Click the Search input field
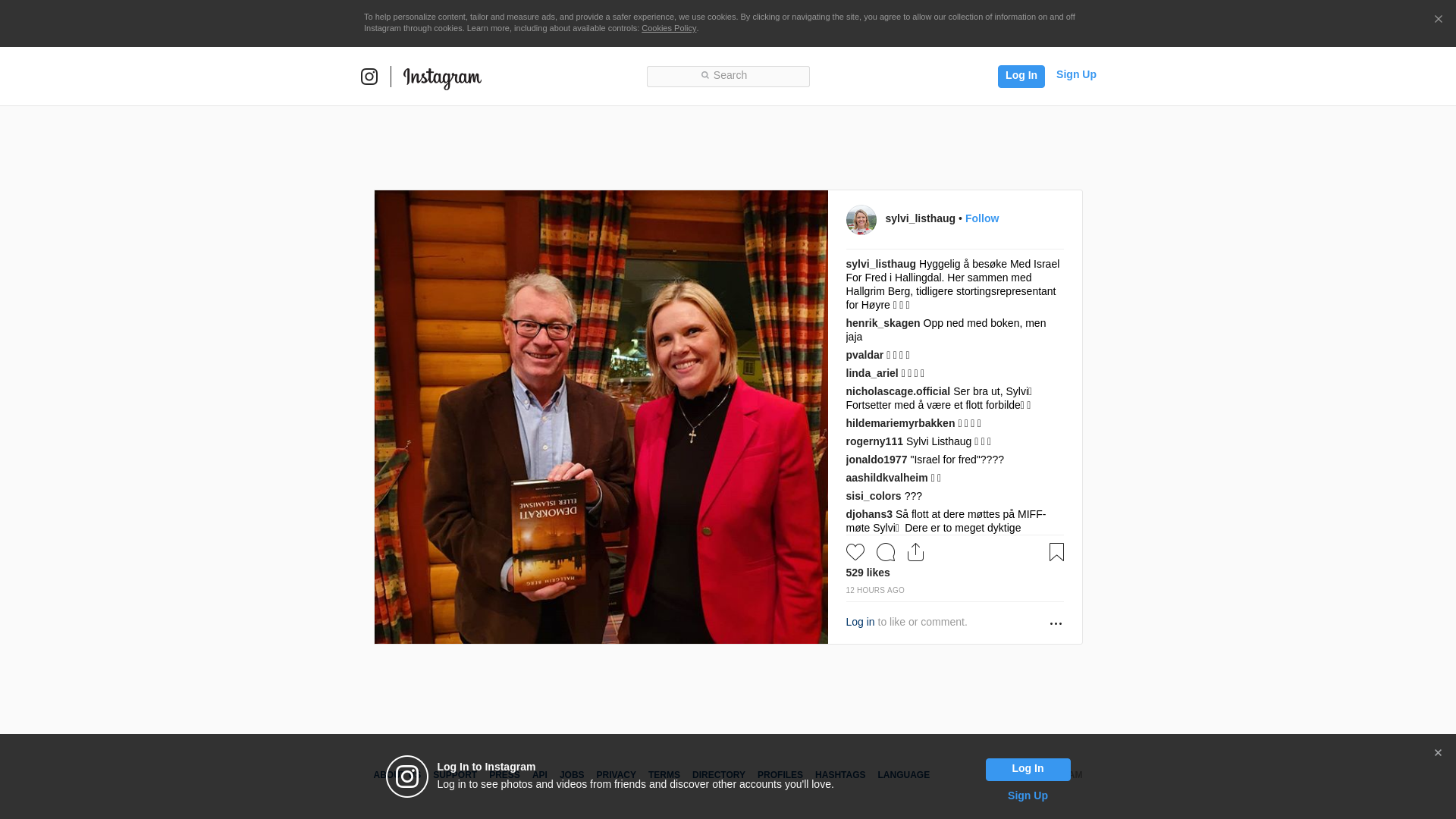This screenshot has width=1456, height=819. point(728,76)
